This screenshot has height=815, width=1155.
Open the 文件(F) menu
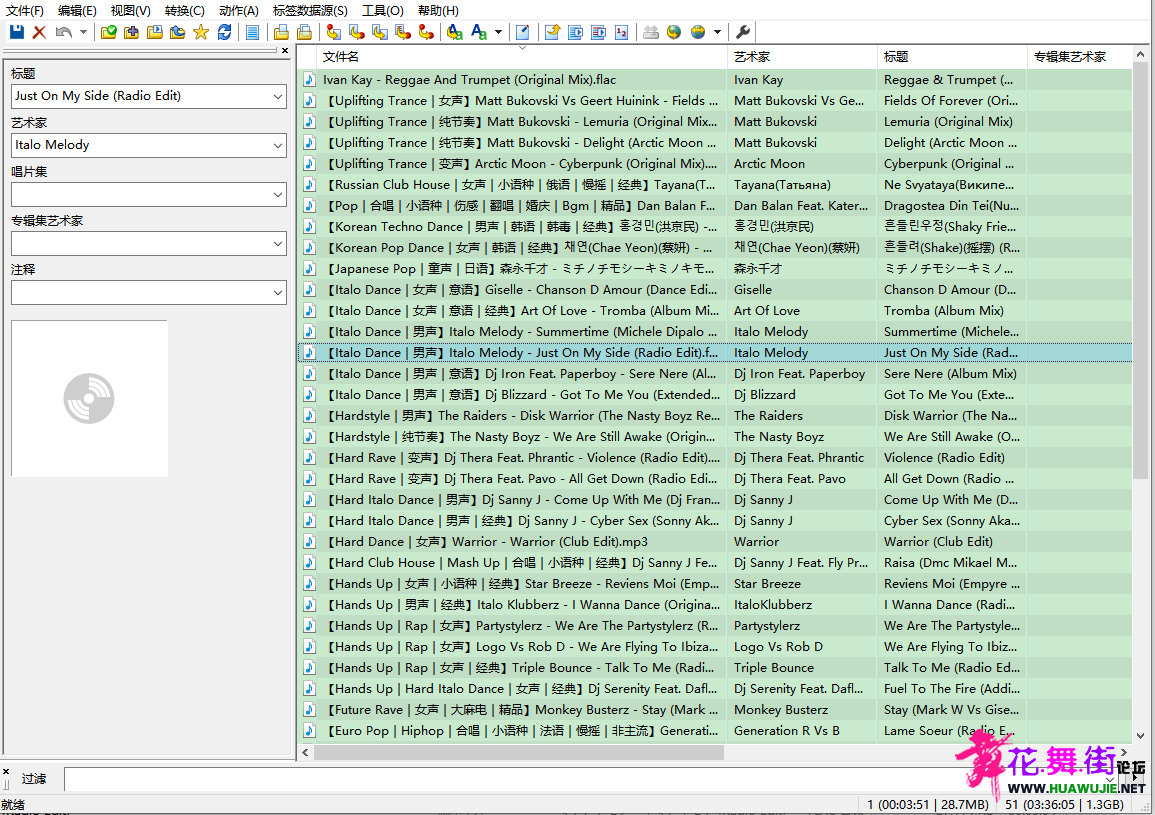click(x=25, y=10)
